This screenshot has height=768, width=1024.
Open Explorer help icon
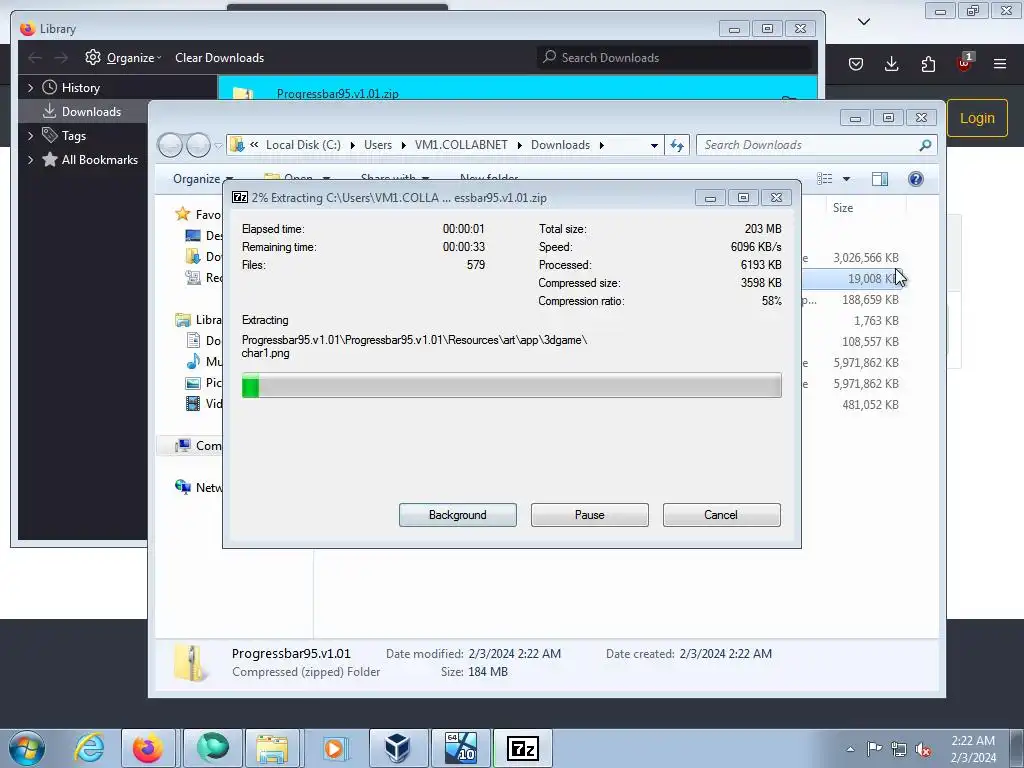click(x=916, y=179)
